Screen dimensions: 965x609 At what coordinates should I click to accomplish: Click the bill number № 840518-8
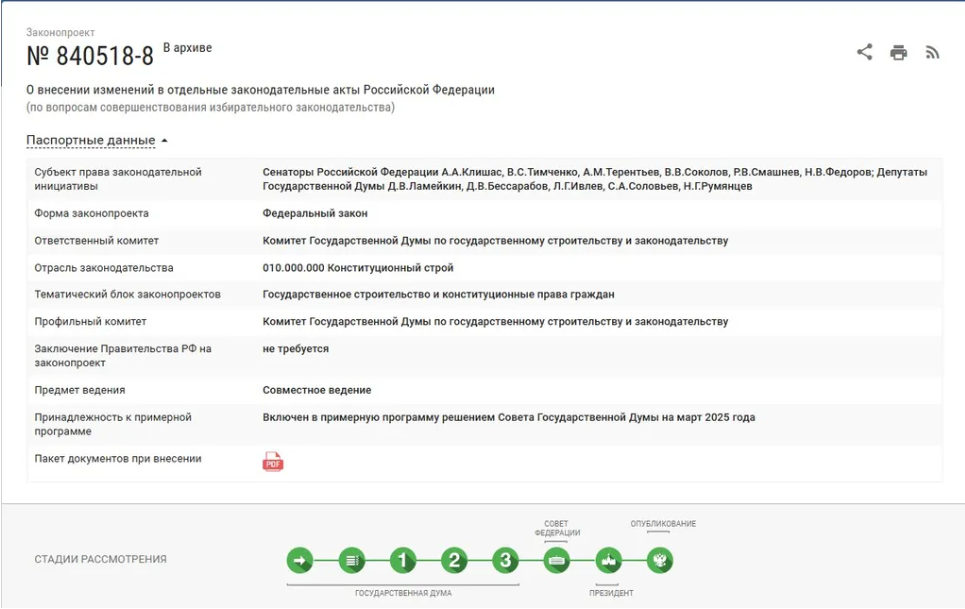[x=90, y=56]
